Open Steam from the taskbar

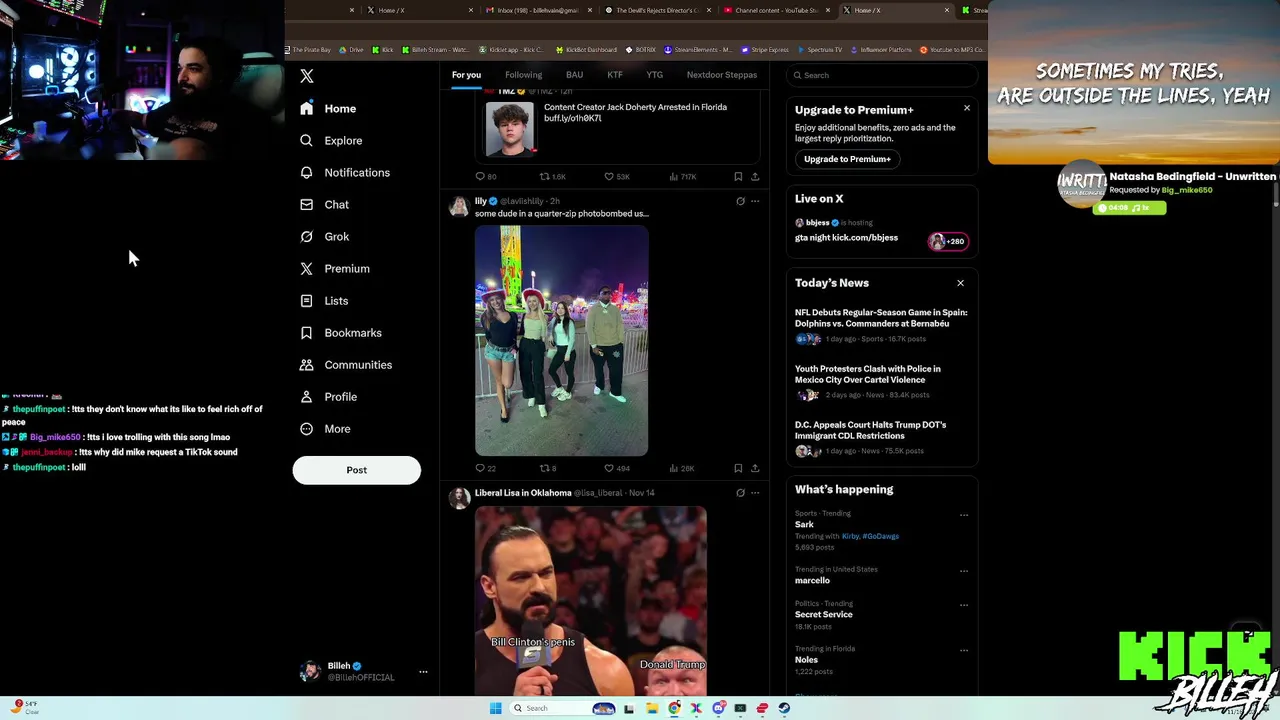click(x=784, y=708)
